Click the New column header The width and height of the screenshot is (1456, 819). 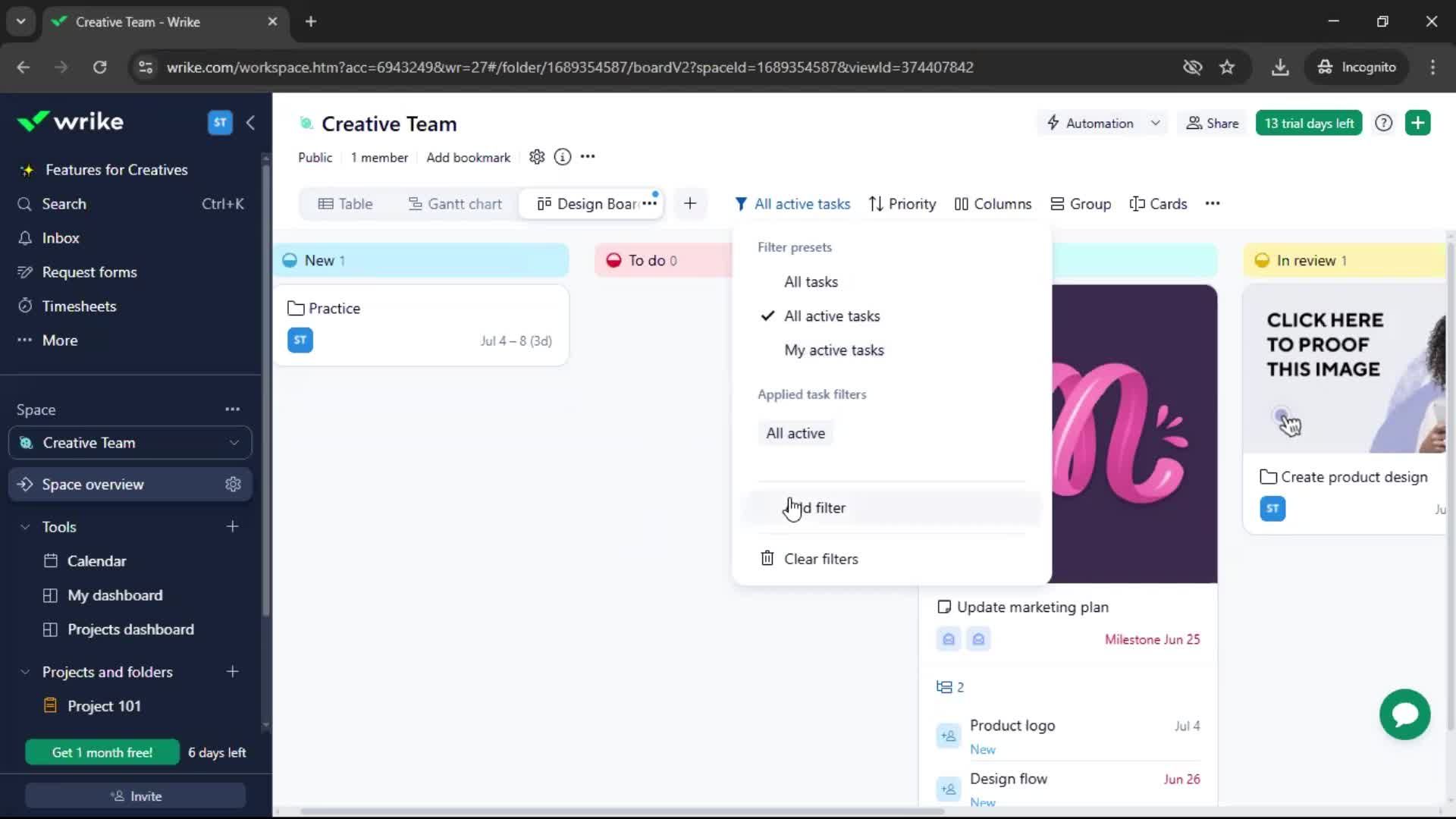[421, 260]
